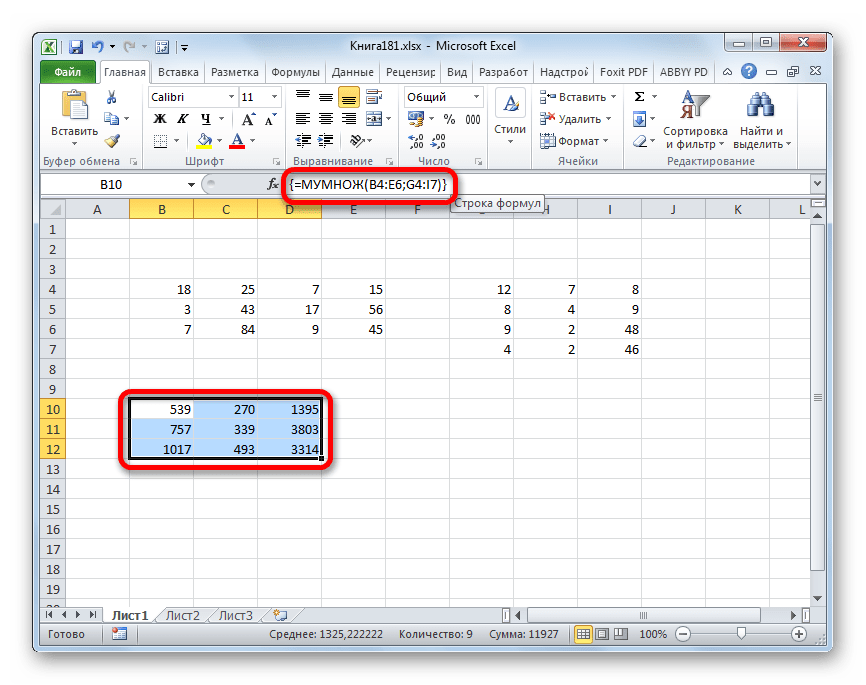This screenshot has height=685, width=866.
Task: Toggle bold formatting (Ж button)
Action: (158, 119)
